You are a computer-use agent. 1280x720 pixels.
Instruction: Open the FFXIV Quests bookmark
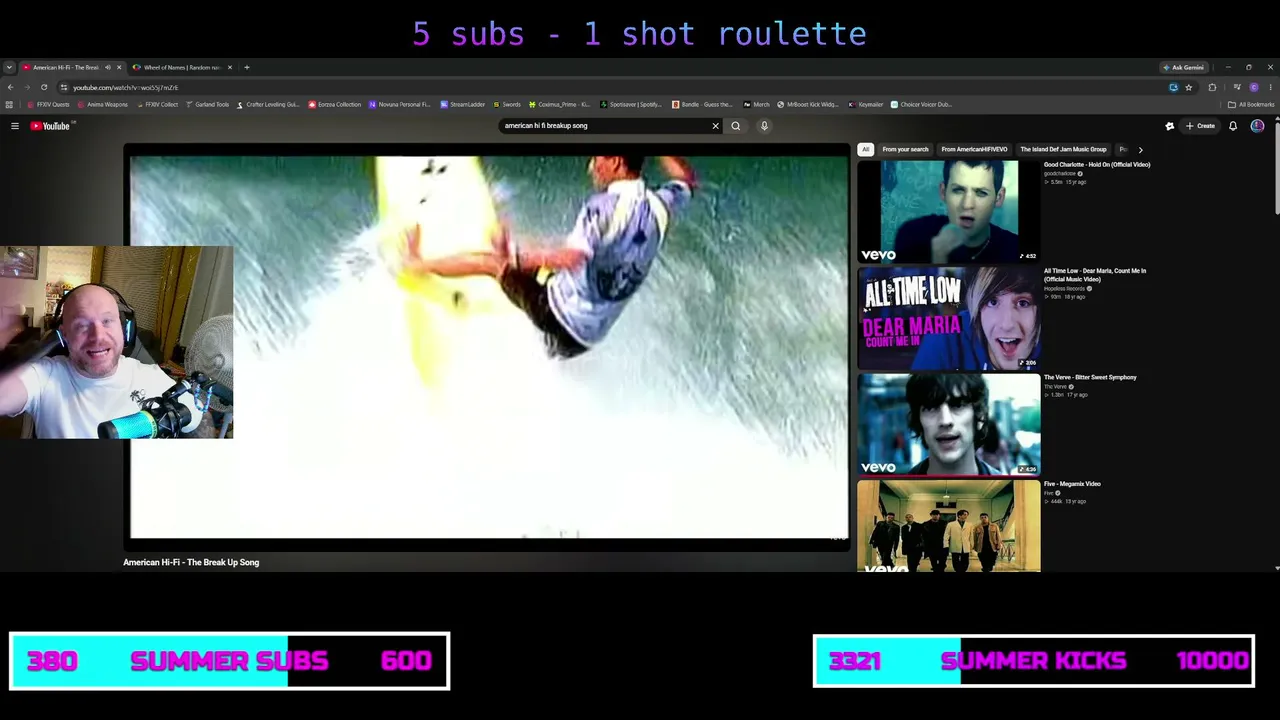[x=49, y=104]
